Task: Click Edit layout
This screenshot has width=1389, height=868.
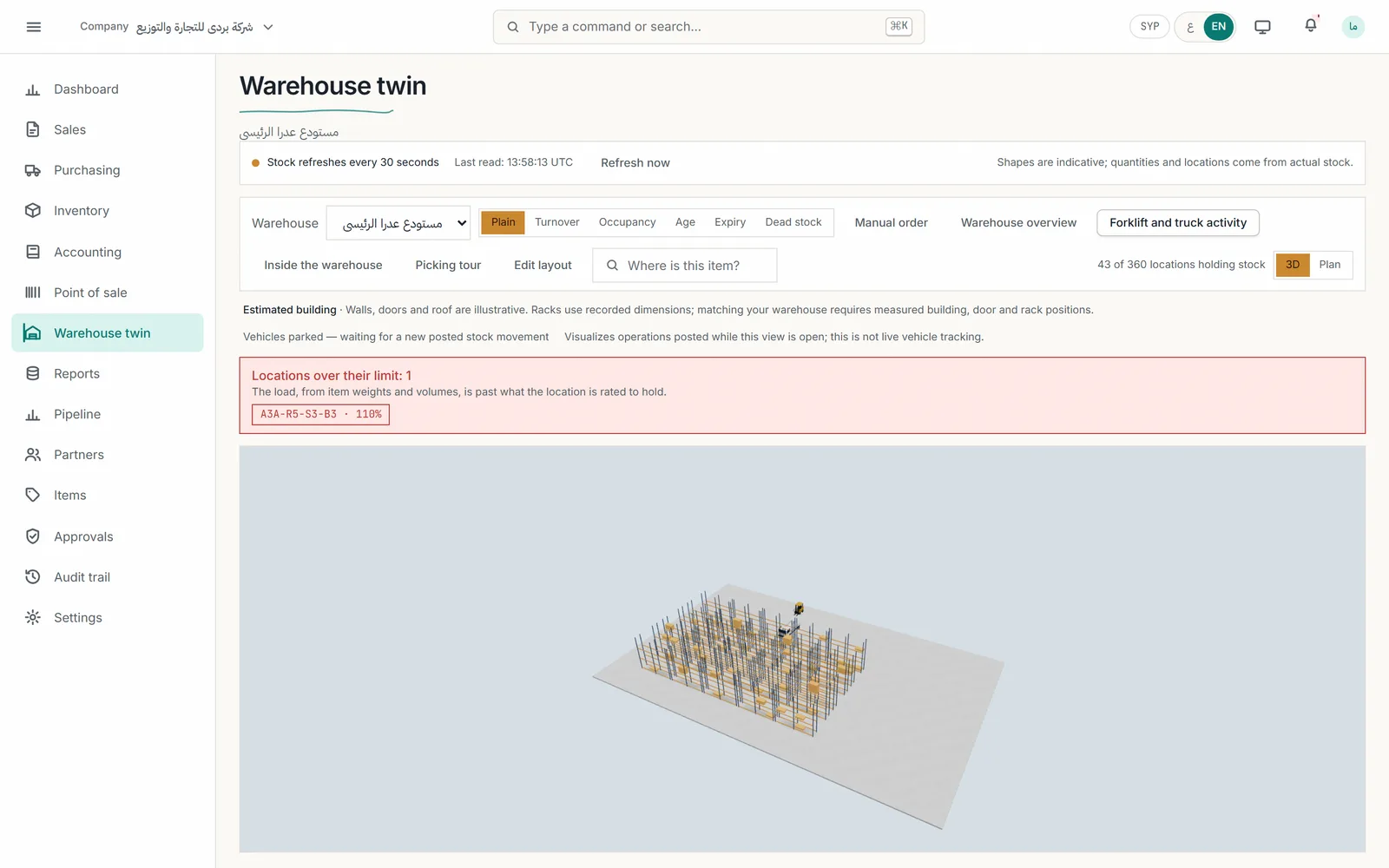Action: tap(543, 266)
